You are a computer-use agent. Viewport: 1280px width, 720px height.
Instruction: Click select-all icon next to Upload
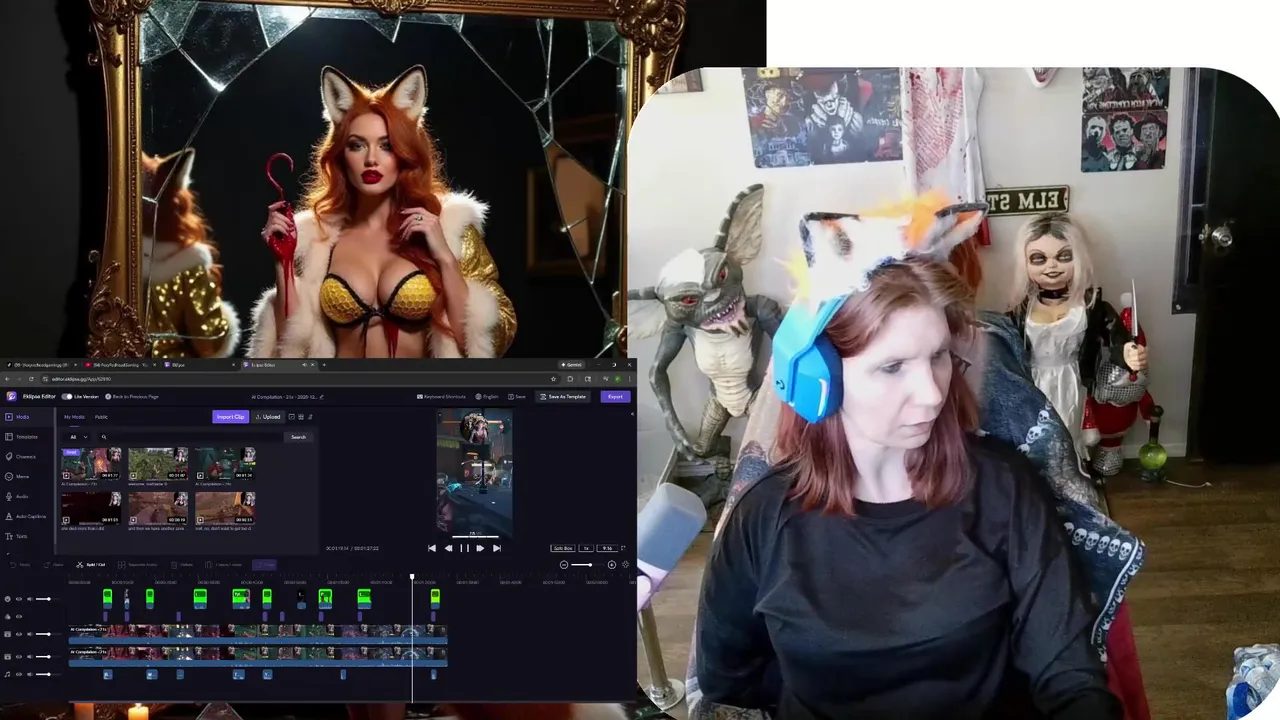[x=291, y=417]
